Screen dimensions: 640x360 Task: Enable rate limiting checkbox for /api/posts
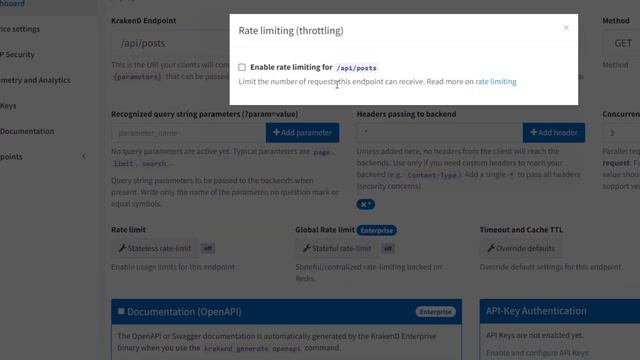(242, 67)
